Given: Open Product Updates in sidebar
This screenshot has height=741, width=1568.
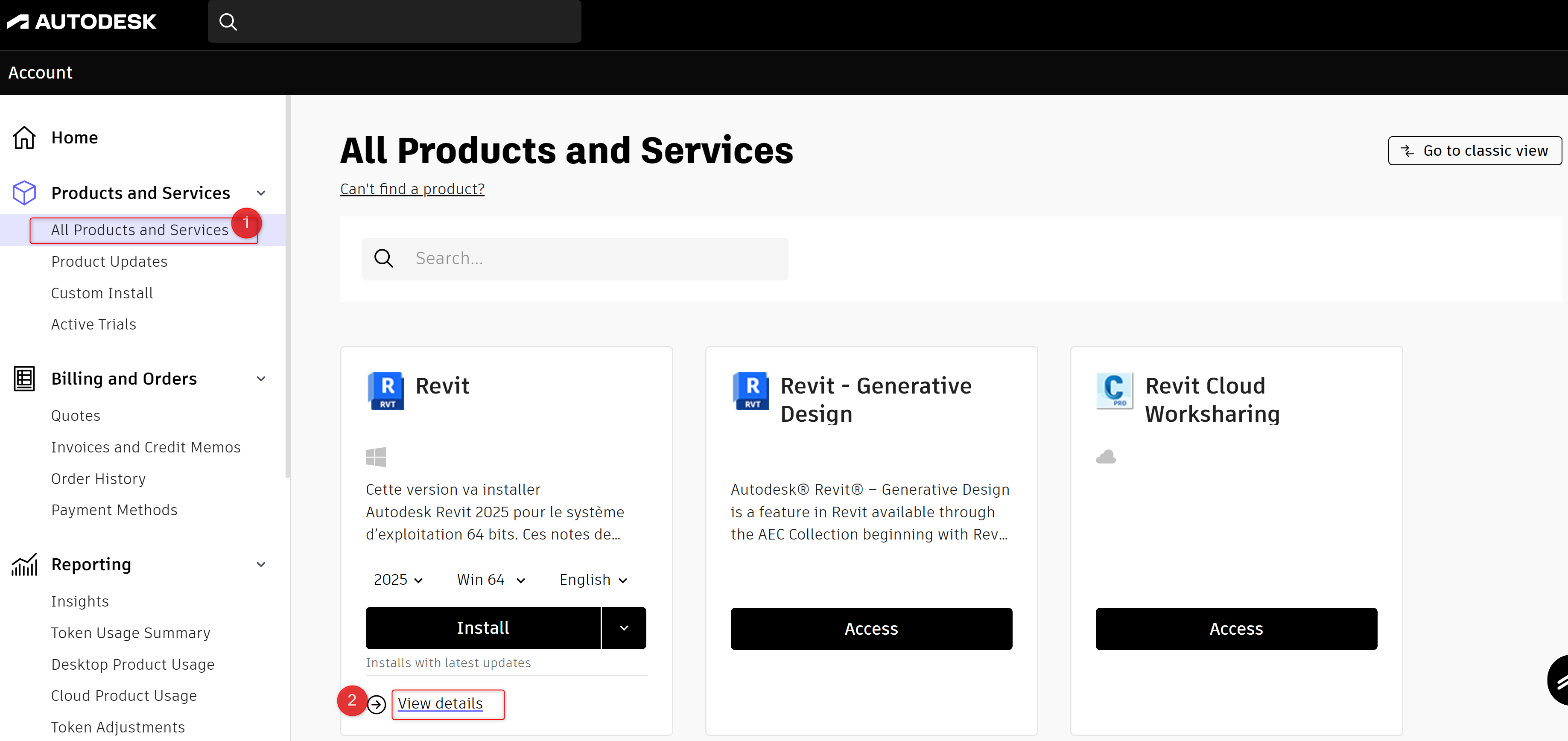Looking at the screenshot, I should (x=109, y=262).
